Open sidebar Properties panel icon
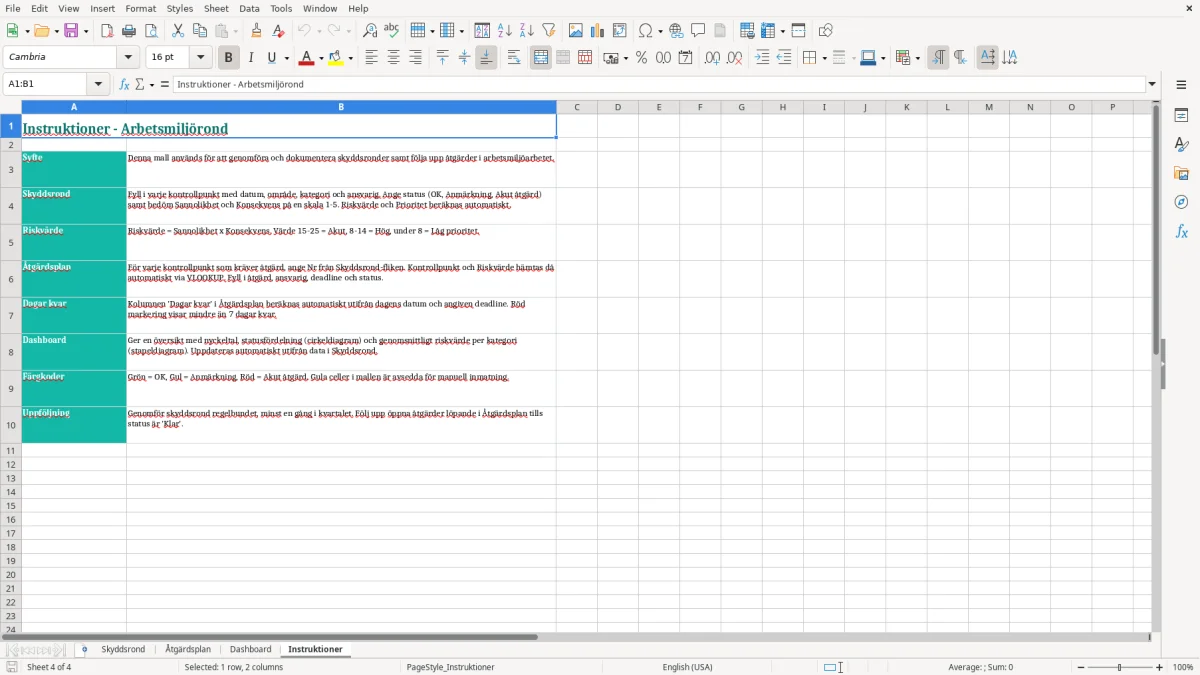 click(1181, 116)
